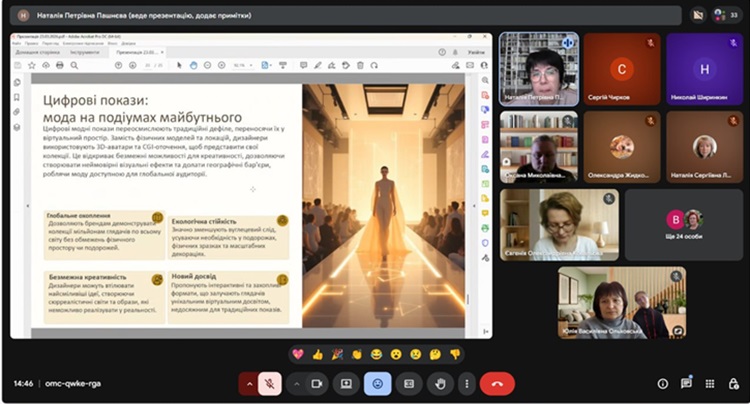Close the emoji reactions panel button
The image size is (750, 404).
(377, 383)
